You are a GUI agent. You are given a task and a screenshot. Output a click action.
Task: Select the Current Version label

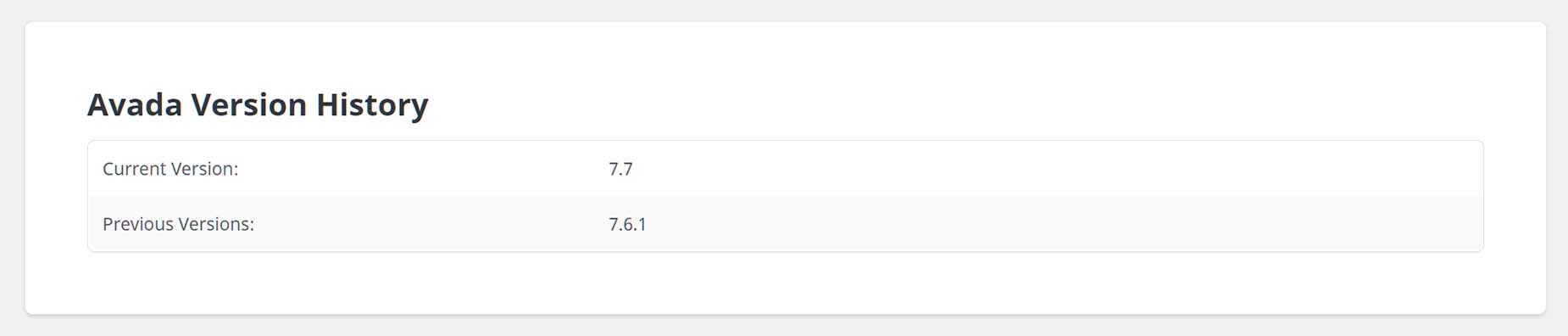(x=170, y=169)
